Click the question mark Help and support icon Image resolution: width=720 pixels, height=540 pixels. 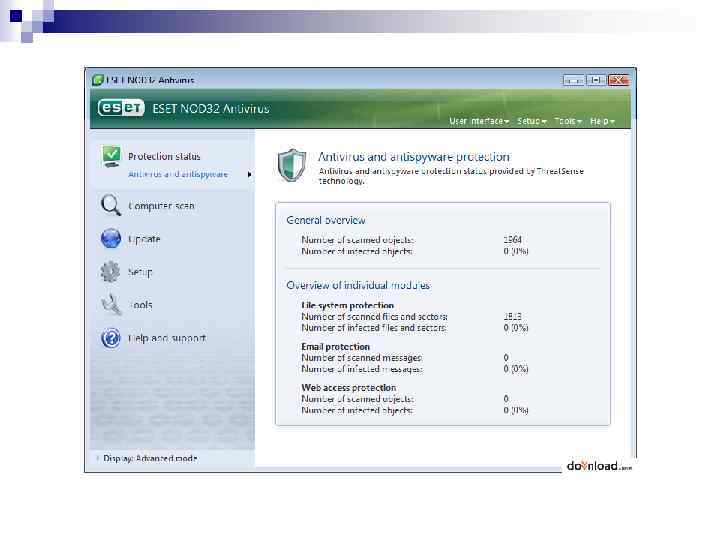tap(111, 338)
